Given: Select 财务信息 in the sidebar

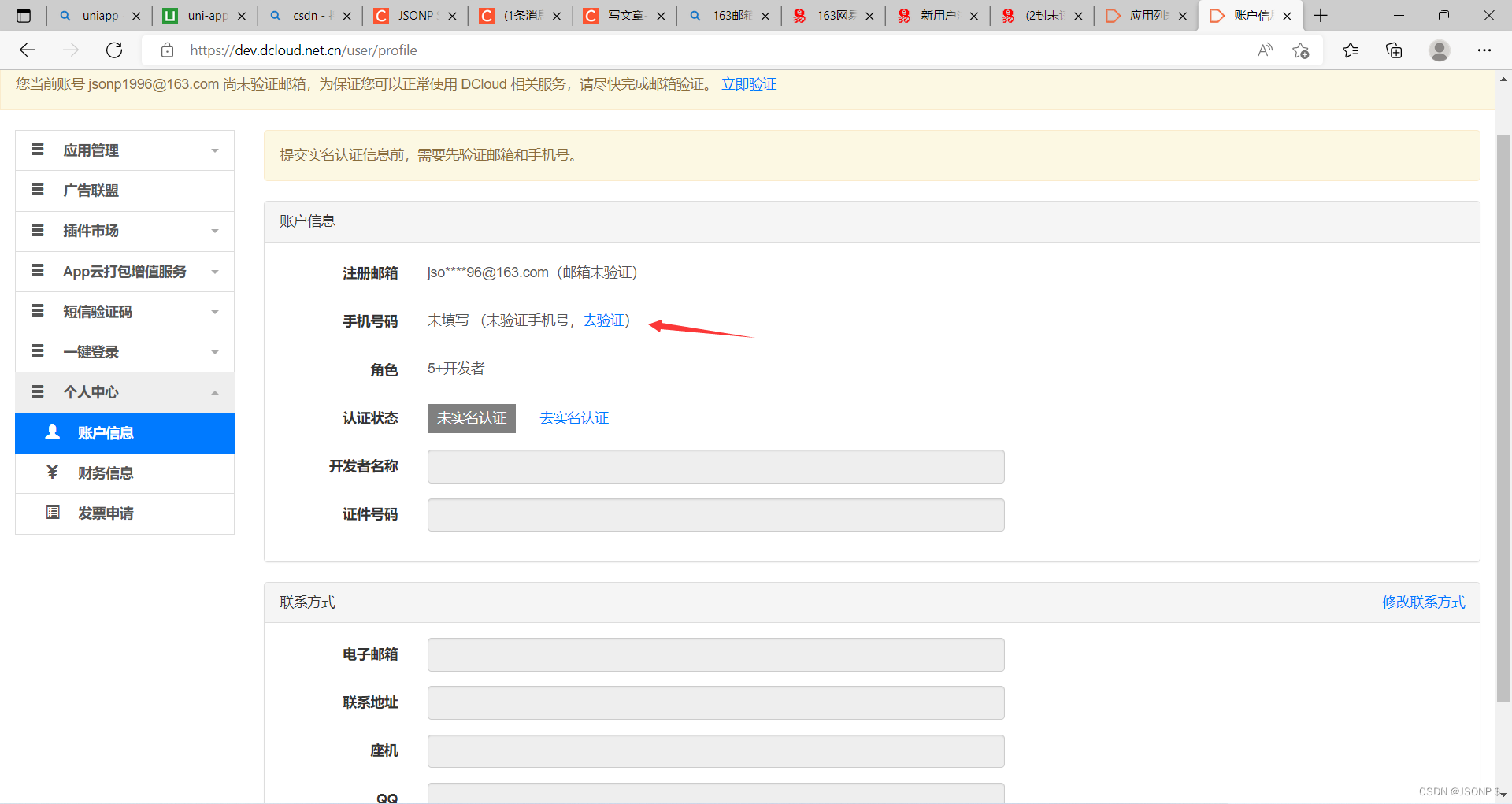Looking at the screenshot, I should point(124,473).
